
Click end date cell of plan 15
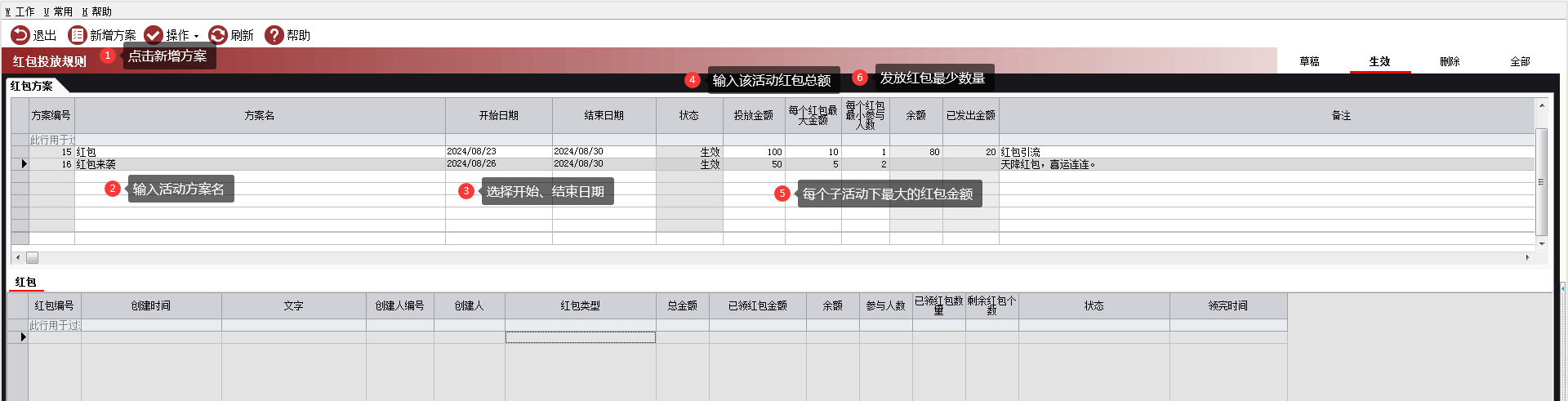604,152
